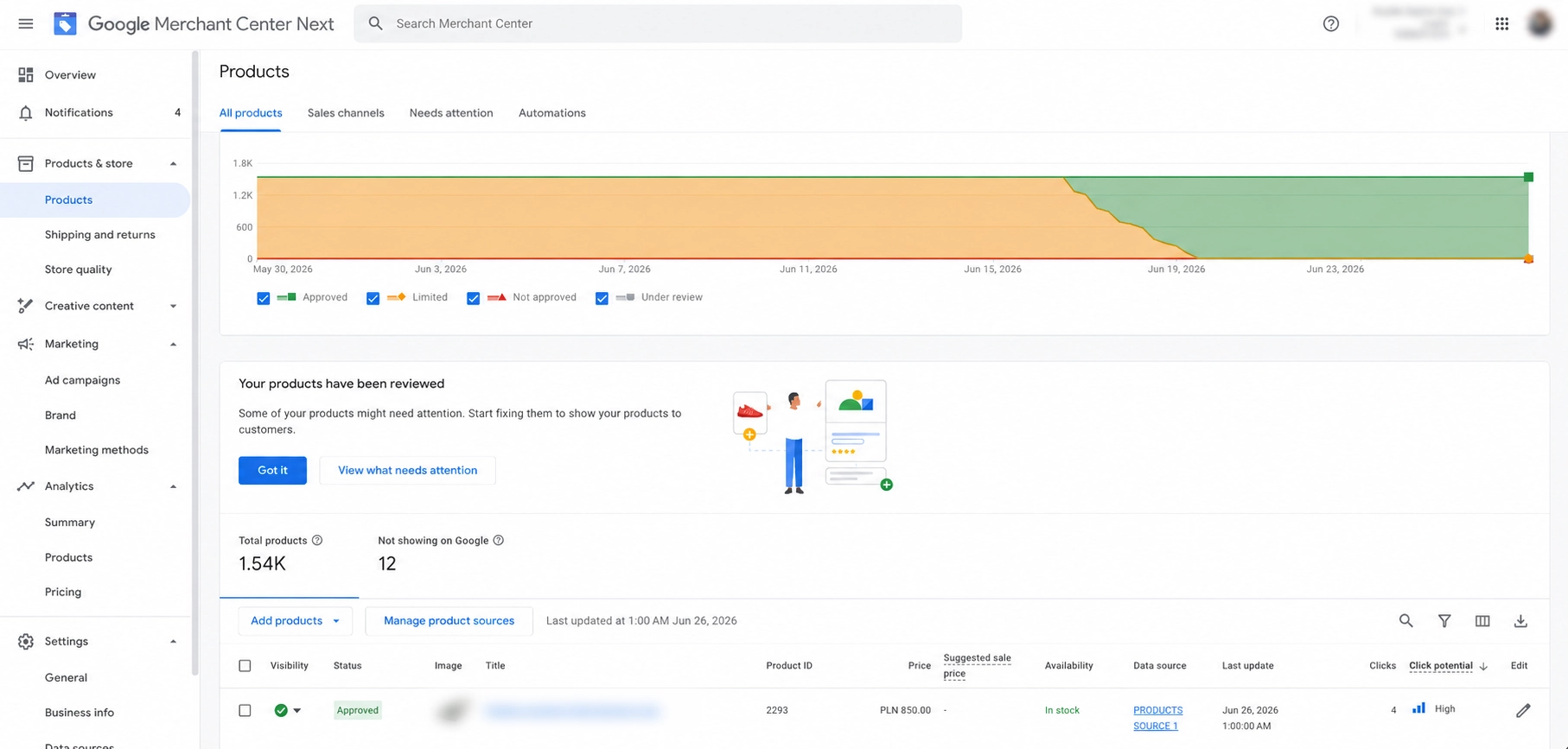Click the Creative content wand icon

[x=26, y=306]
